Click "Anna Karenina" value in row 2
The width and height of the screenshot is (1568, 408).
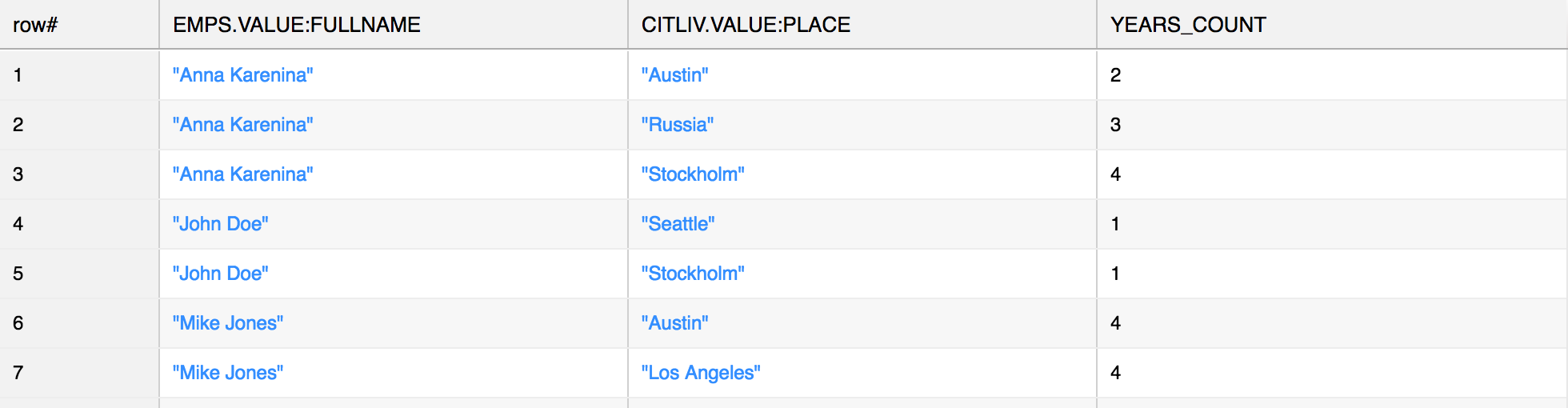[242, 125]
